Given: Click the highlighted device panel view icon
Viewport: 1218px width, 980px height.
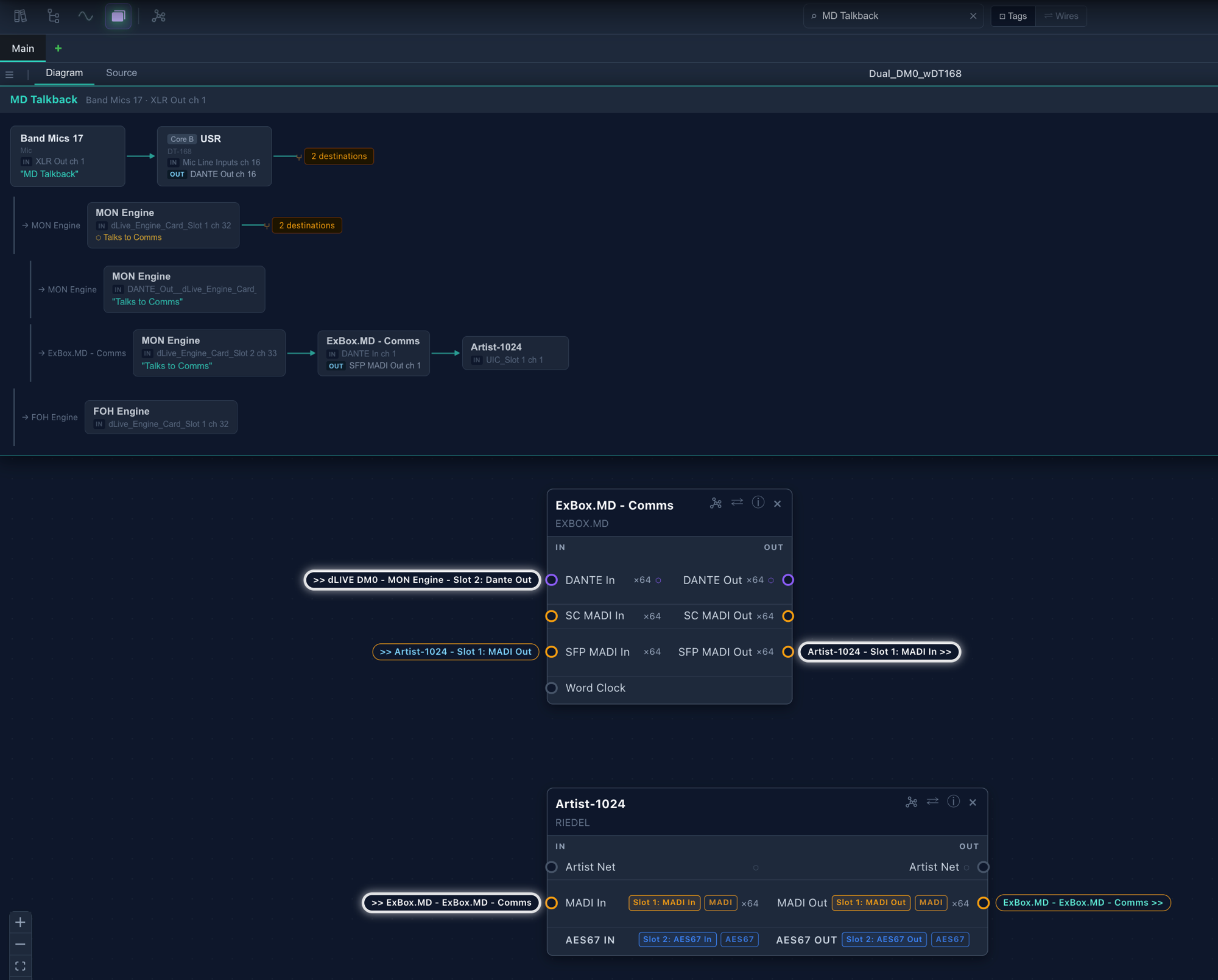Looking at the screenshot, I should coord(118,16).
